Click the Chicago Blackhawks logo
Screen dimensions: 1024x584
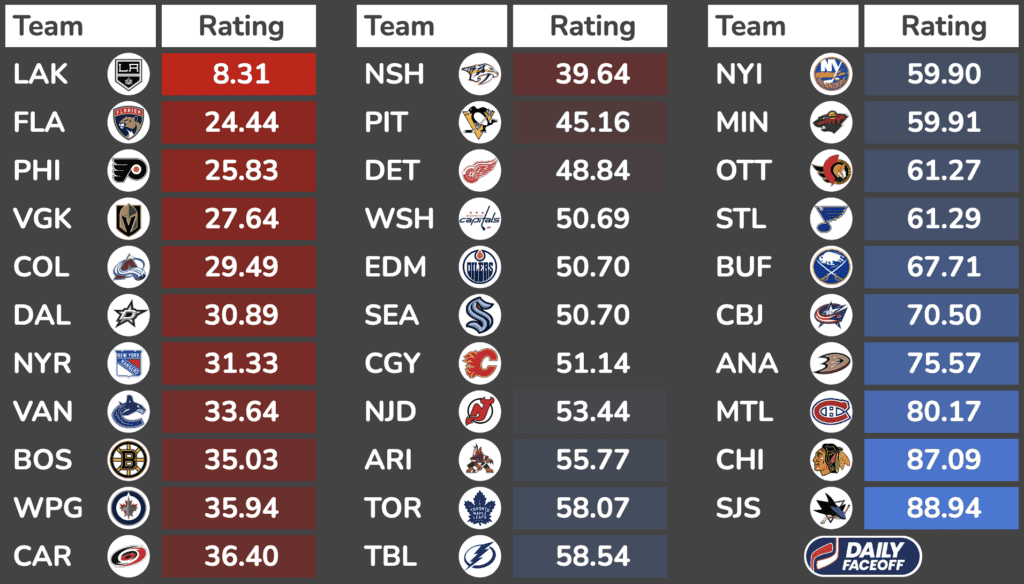tap(831, 460)
